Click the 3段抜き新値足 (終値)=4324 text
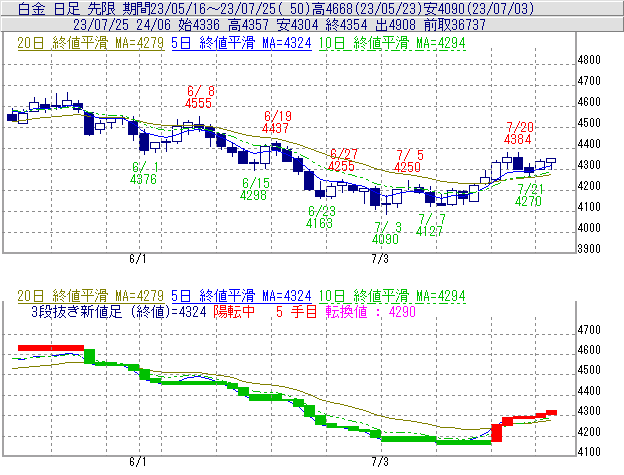The height and width of the screenshot is (475, 624). [x=119, y=311]
